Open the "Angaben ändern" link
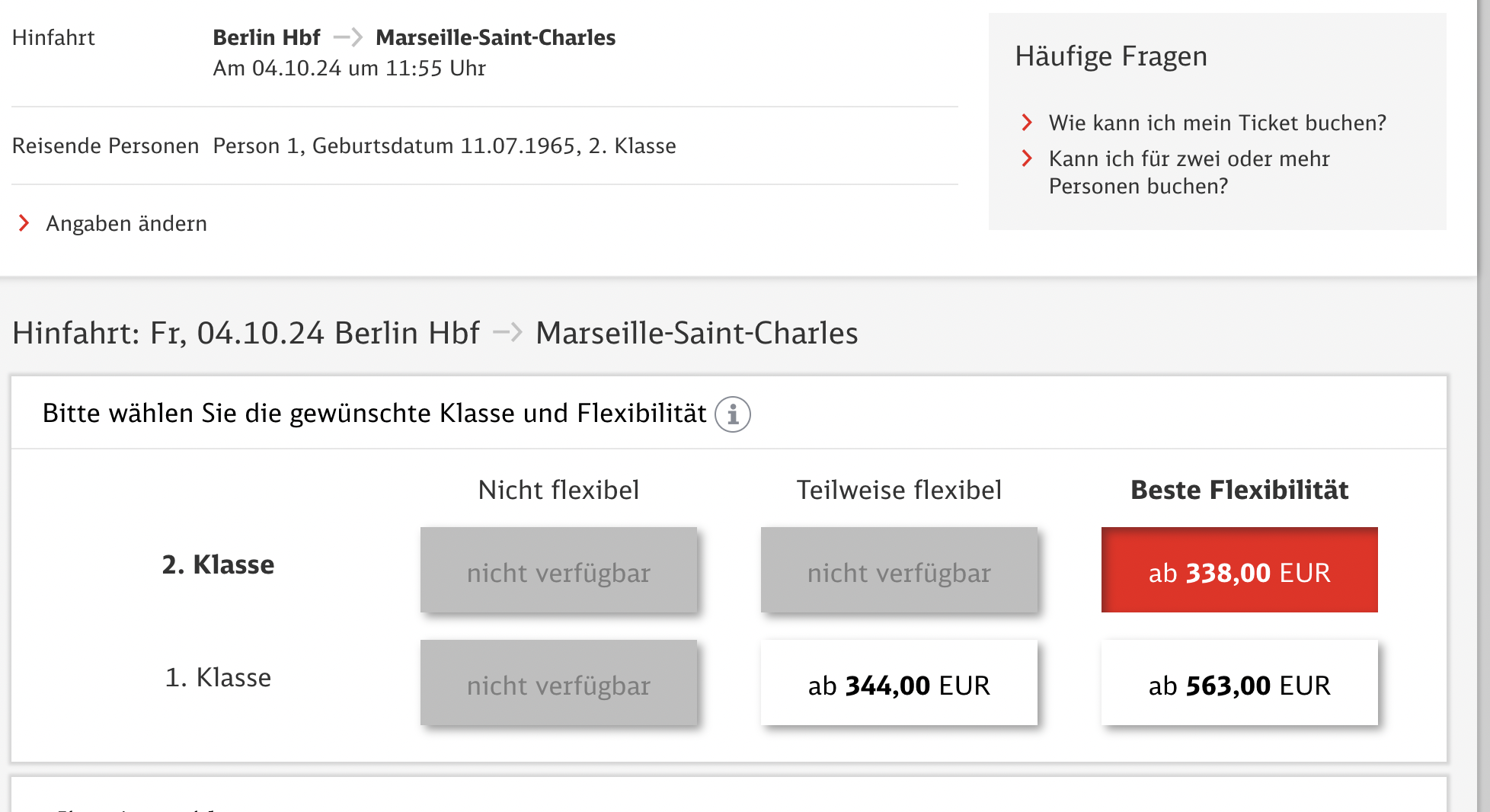The image size is (1490, 812). (x=126, y=223)
